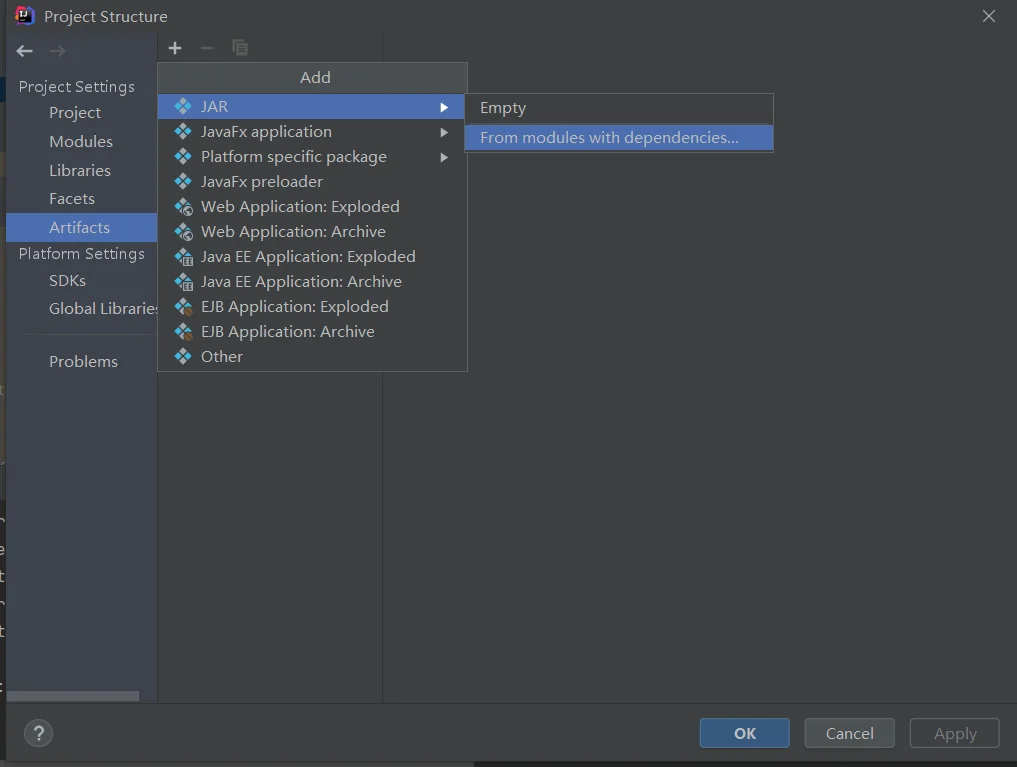
Task: Click the Web Application: Exploded icon
Action: pos(183,207)
